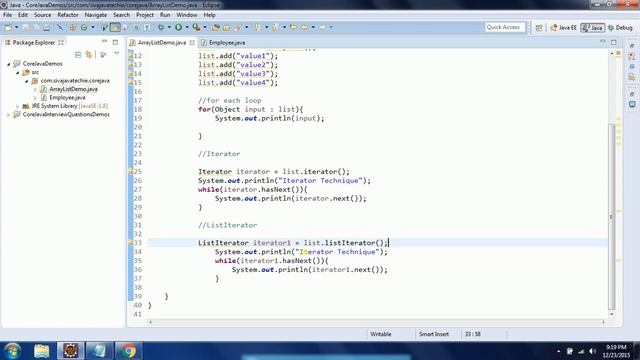Collapse All in Package Explorer toolbar
Image resolution: width=640 pixels, height=360 pixels.
78,54
